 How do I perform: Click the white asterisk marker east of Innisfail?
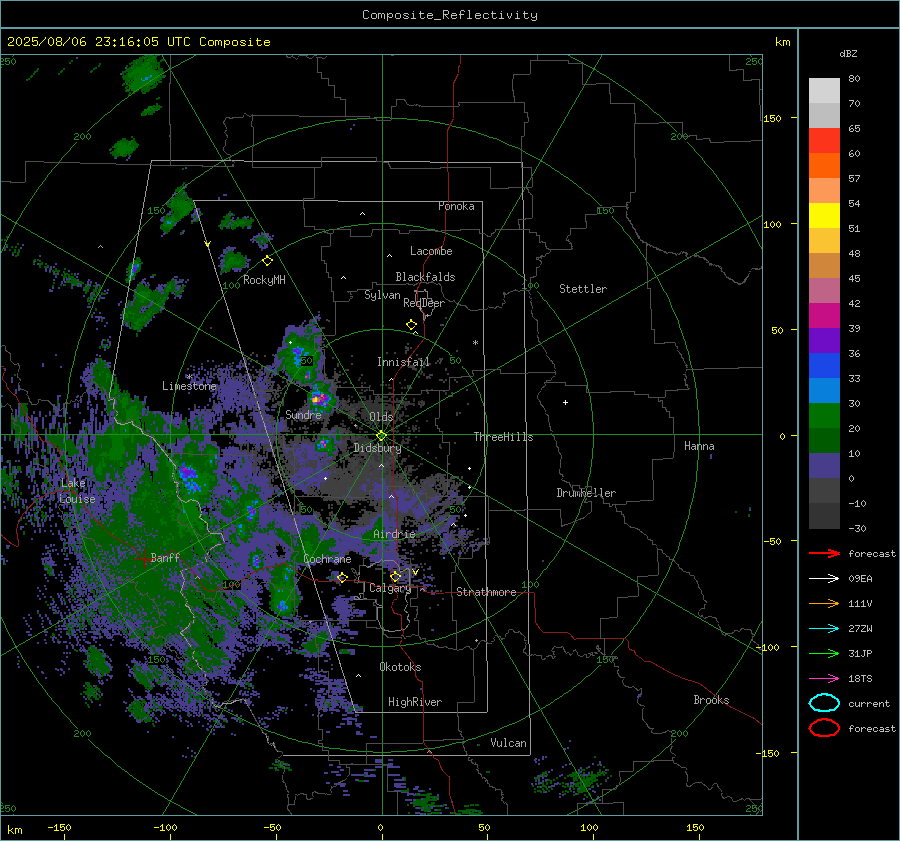click(x=475, y=343)
